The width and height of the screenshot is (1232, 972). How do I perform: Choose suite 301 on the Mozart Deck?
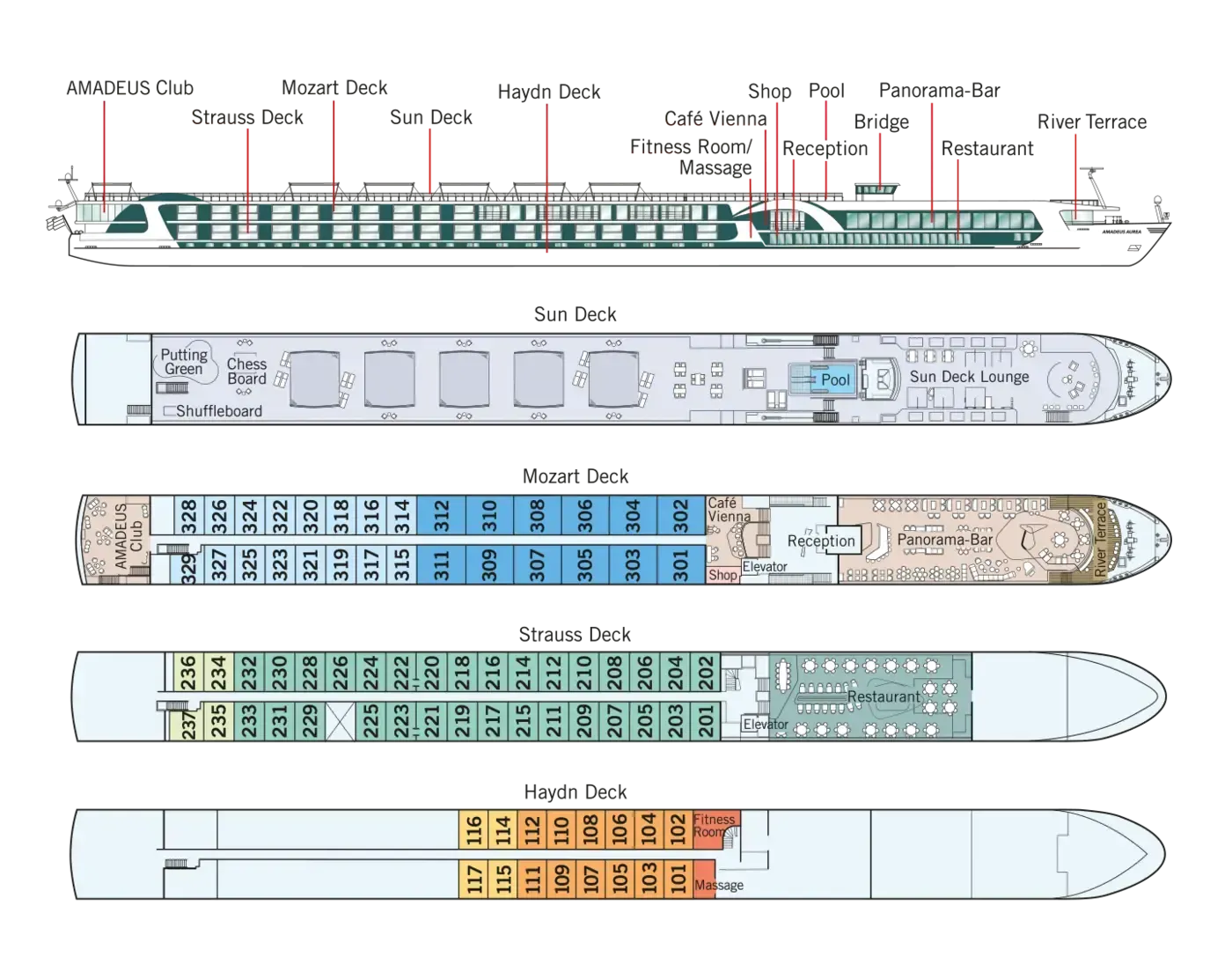[x=681, y=565]
